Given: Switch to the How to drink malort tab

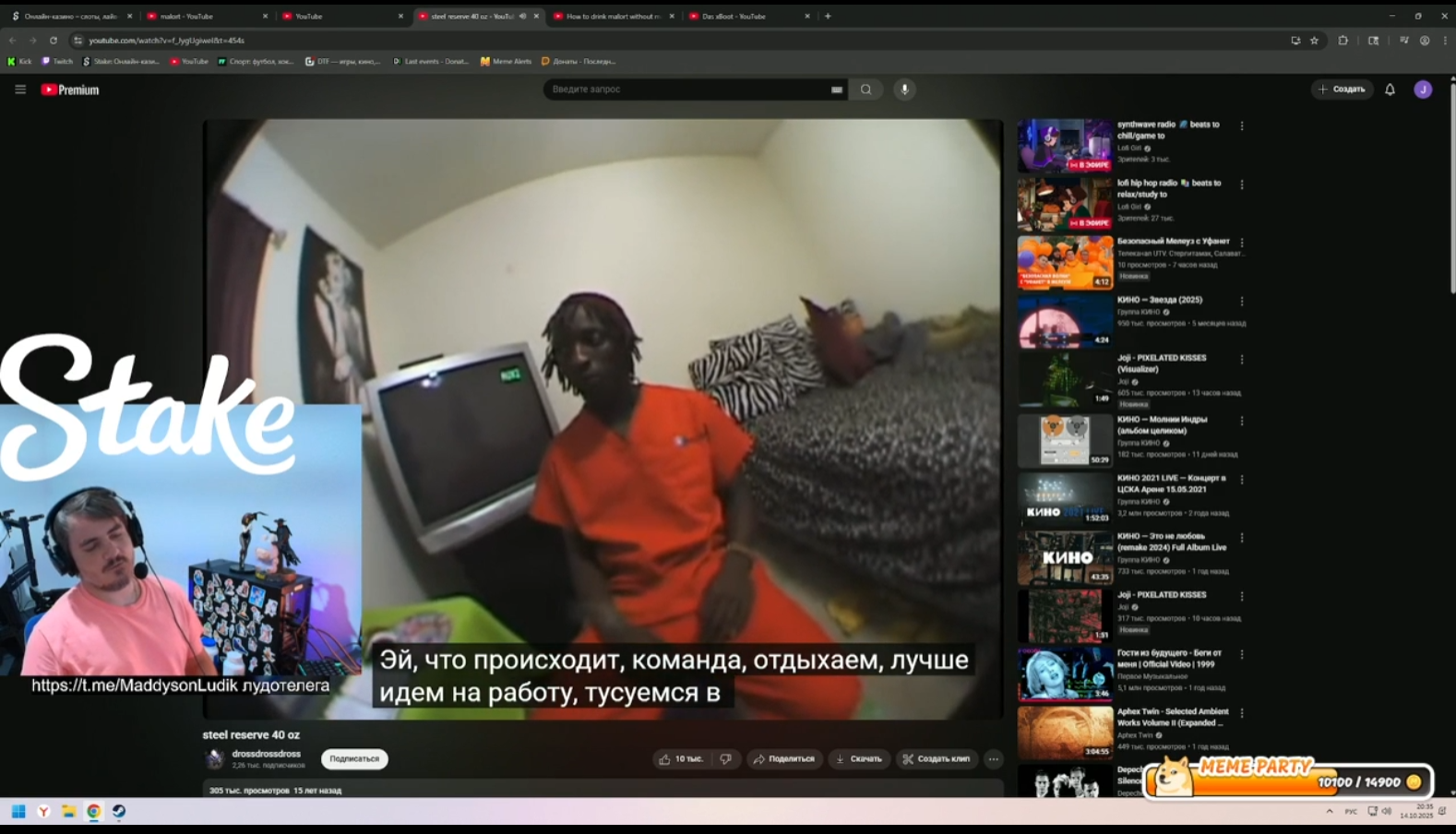Looking at the screenshot, I should [x=613, y=16].
